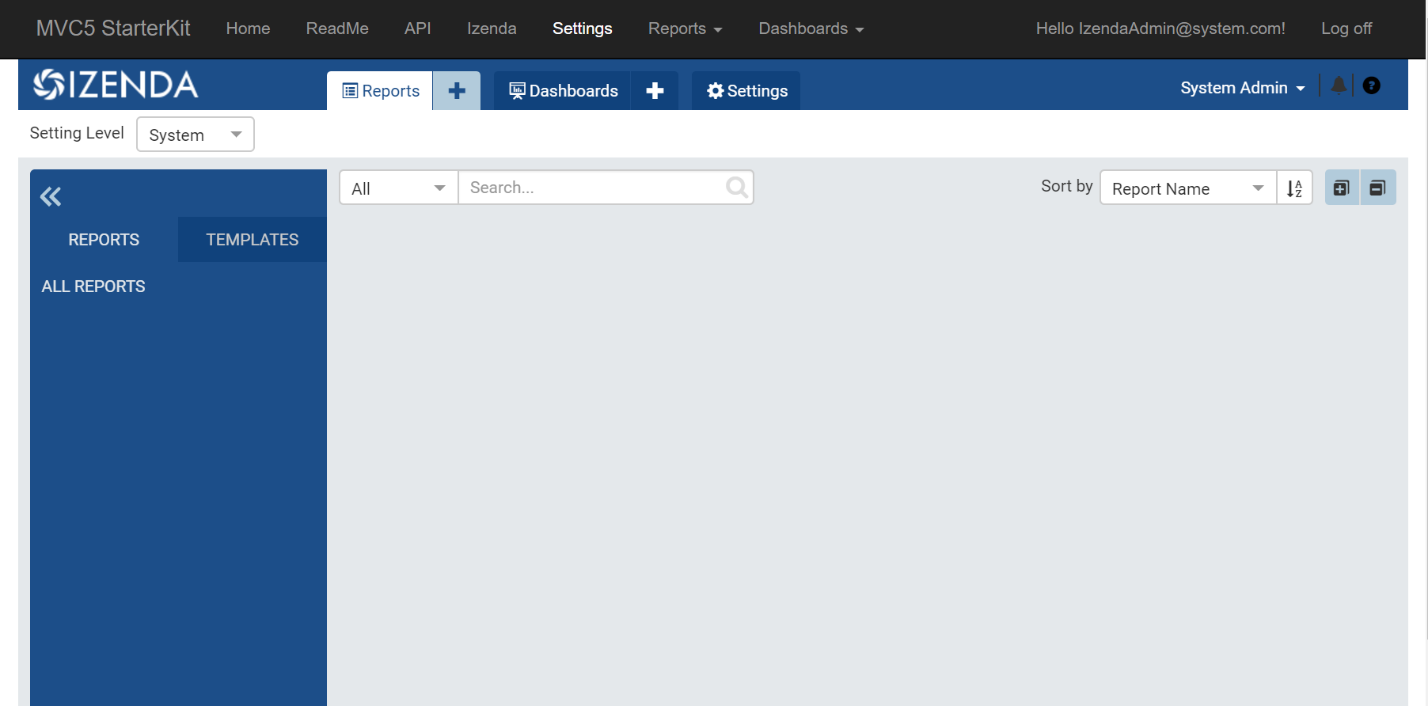Switch to the Izenda Dashboards tab
1428x706 pixels.
pyautogui.click(x=563, y=91)
